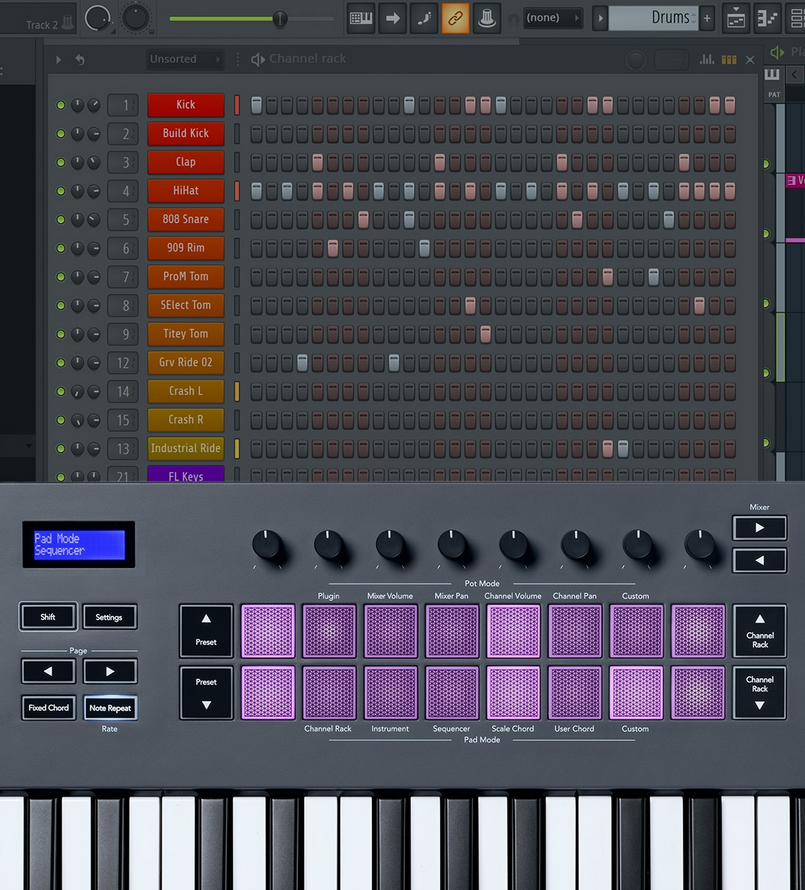Click the Channel Rack pad mode pad
805x890 pixels.
click(329, 693)
